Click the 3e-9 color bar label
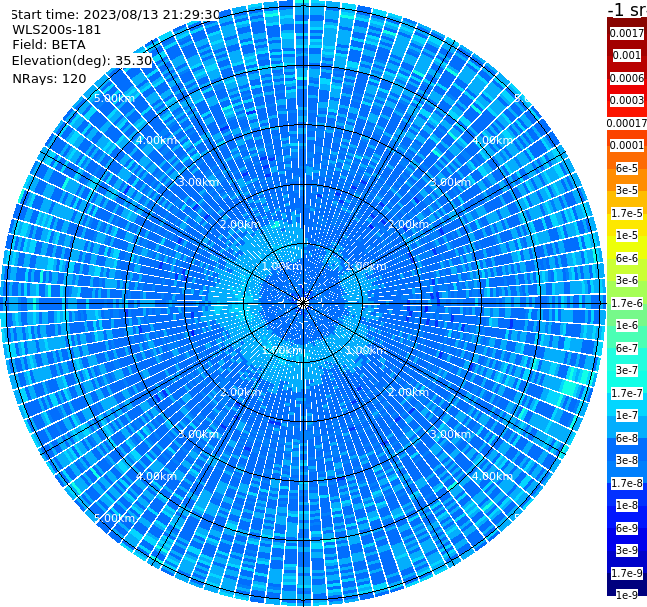647x607 pixels. click(627, 550)
